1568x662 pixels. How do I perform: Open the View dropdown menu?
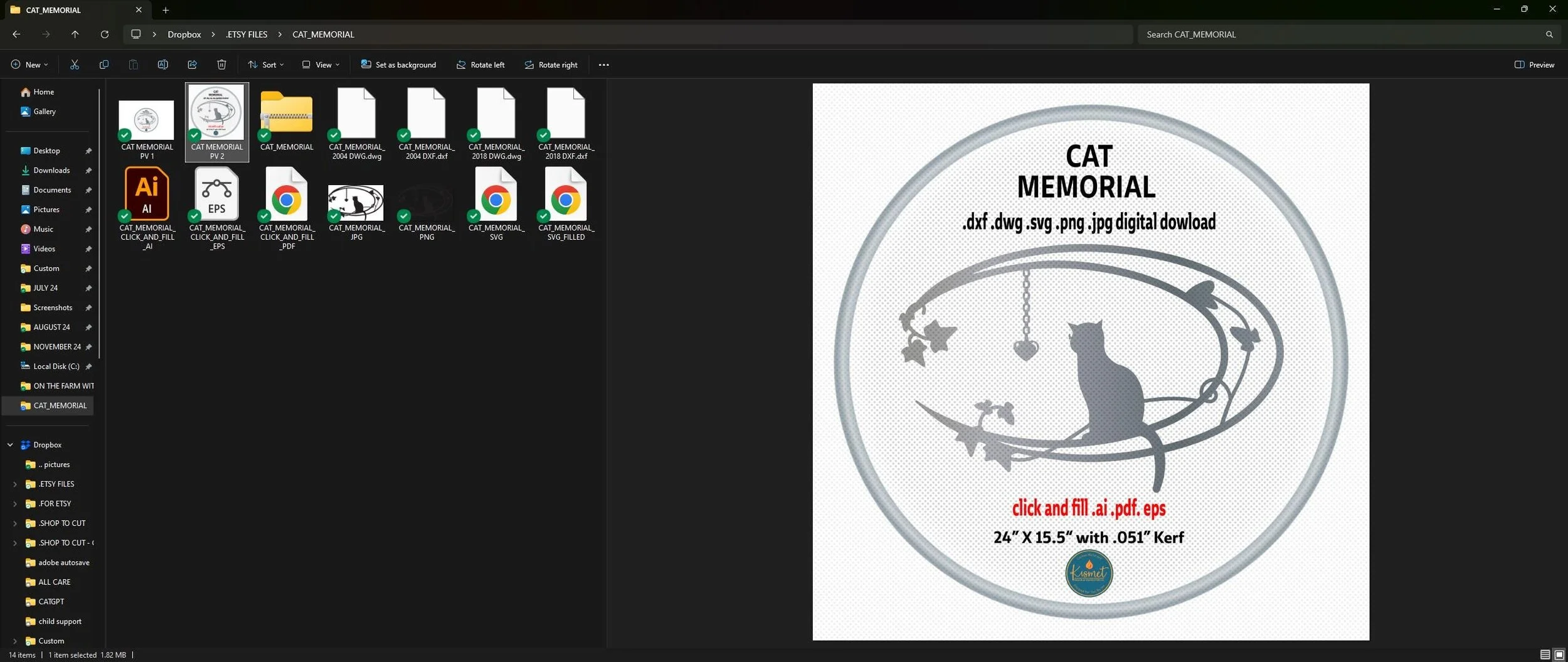[x=320, y=65]
